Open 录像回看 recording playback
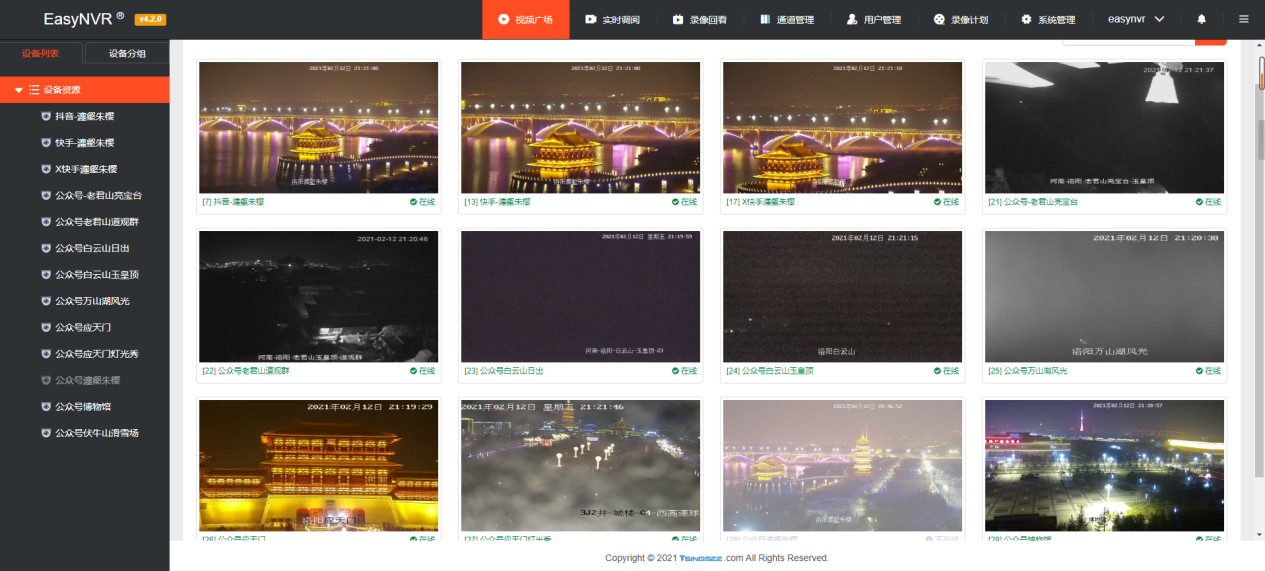The height and width of the screenshot is (571, 1265). tap(699, 19)
